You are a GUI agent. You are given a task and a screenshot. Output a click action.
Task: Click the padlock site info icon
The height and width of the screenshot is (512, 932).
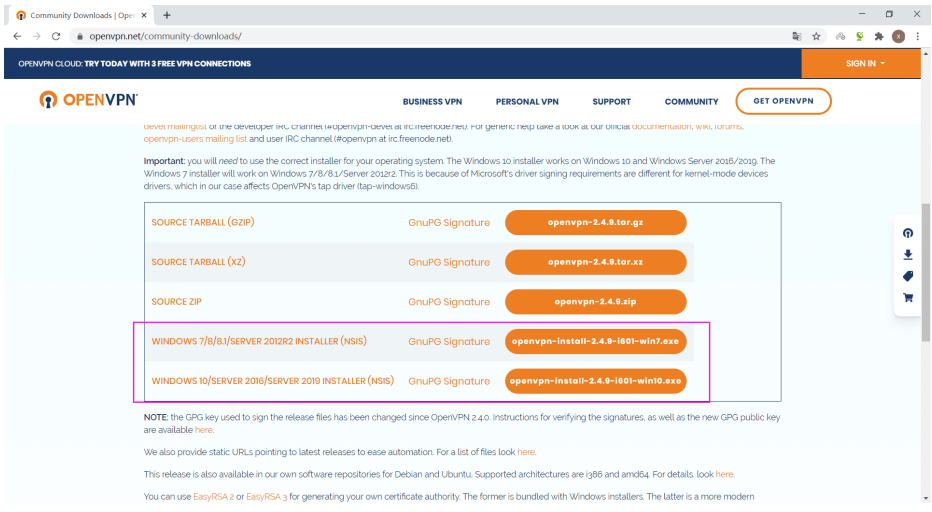point(80,36)
